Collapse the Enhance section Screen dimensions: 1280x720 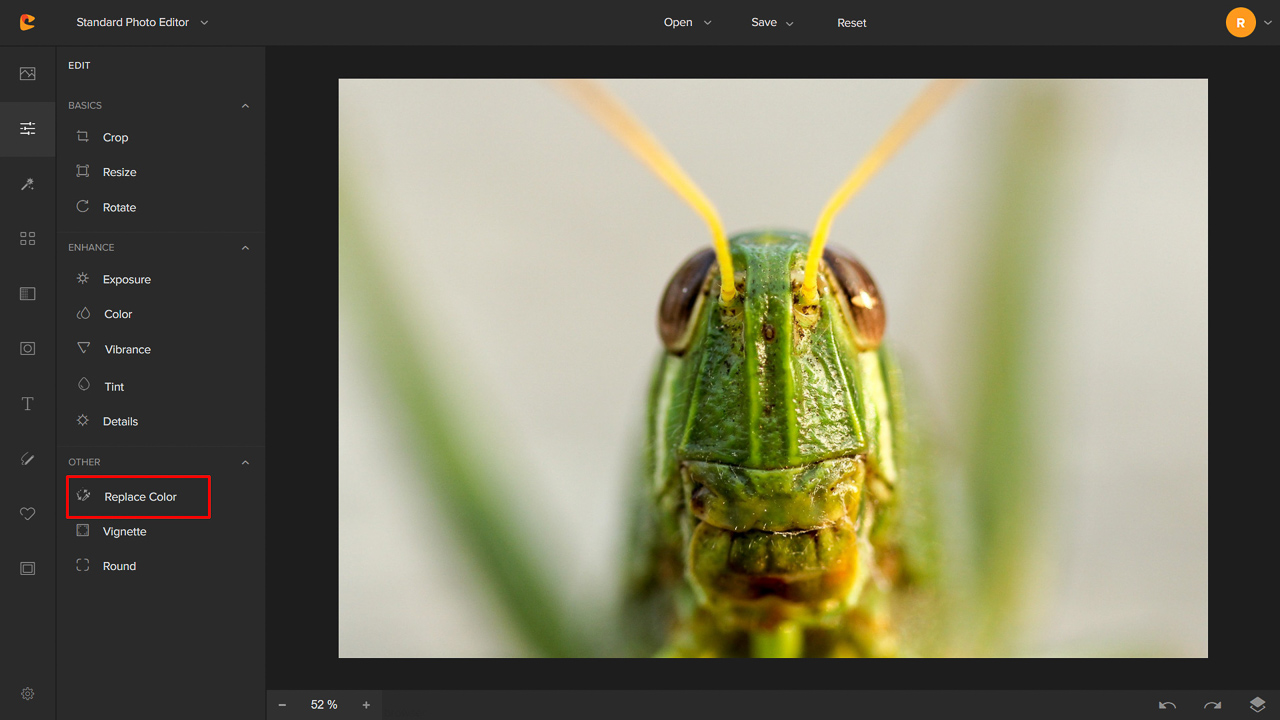click(245, 248)
